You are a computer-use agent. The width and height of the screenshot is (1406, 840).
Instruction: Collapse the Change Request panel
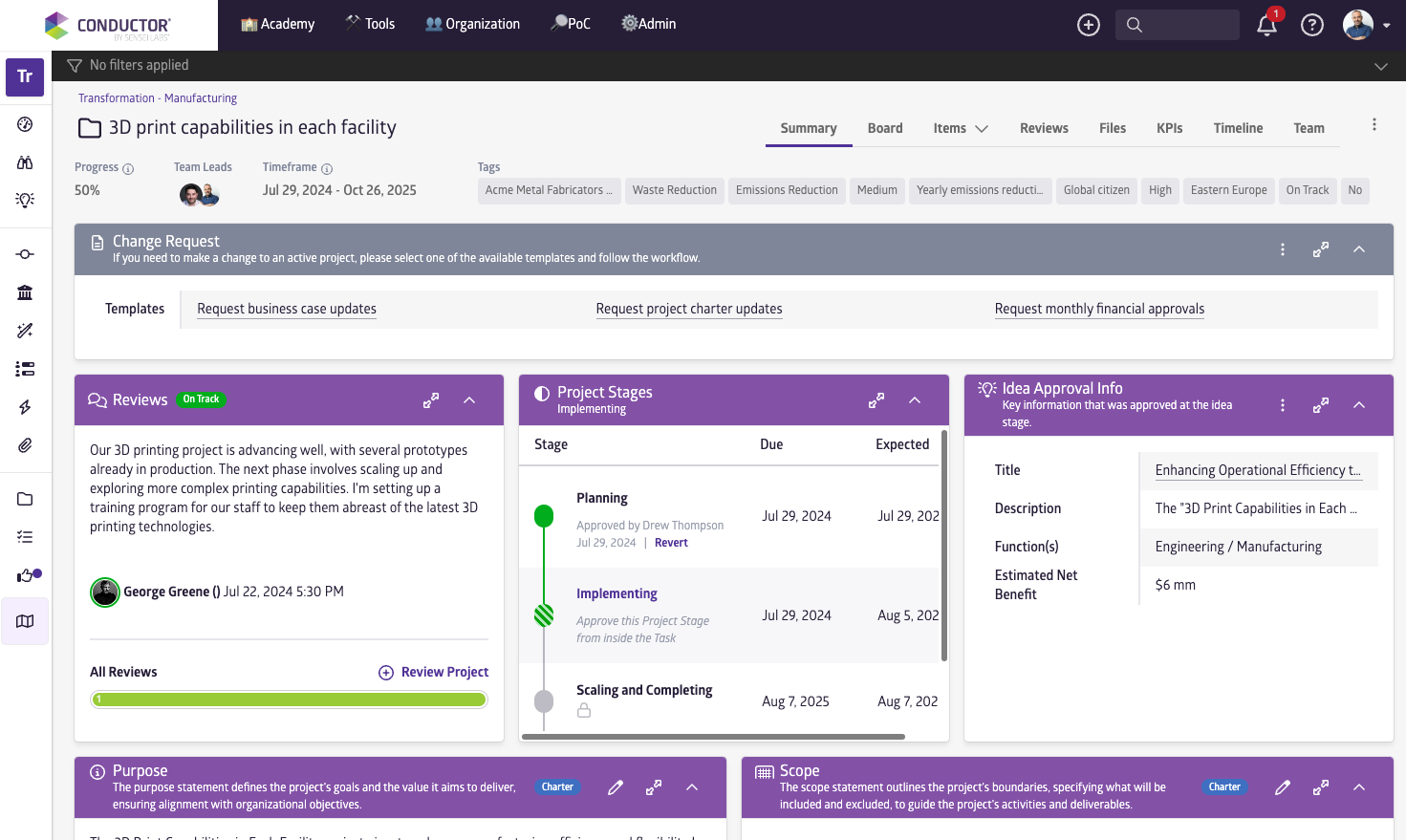coord(1359,249)
